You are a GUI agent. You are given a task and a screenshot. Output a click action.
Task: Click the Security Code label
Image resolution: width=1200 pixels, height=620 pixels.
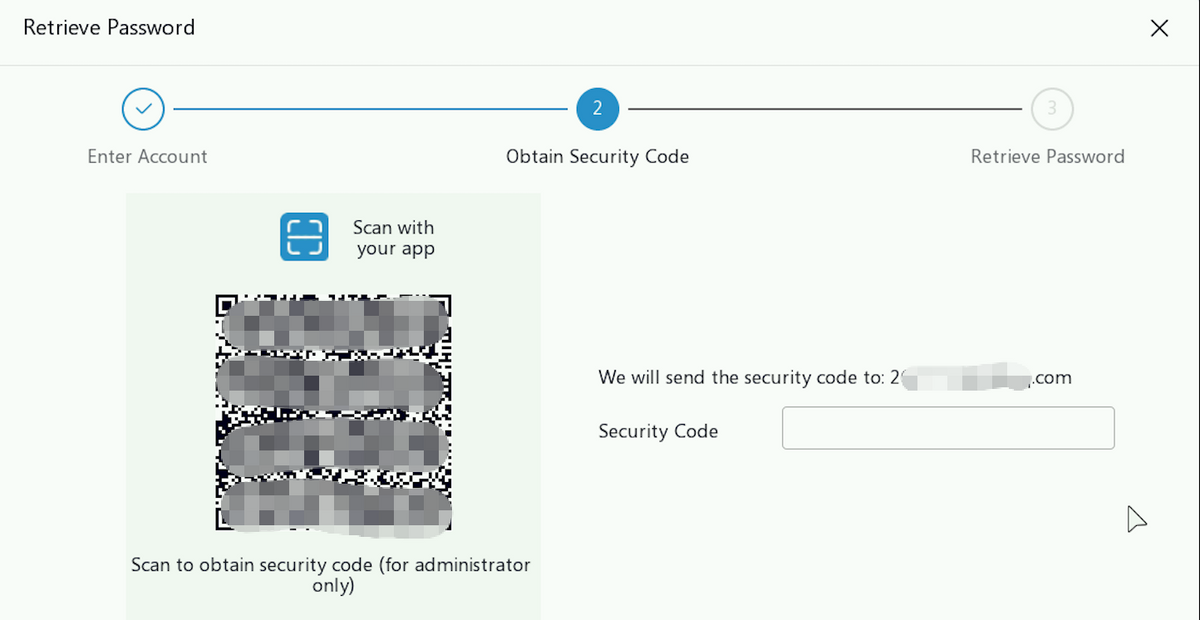coord(658,431)
